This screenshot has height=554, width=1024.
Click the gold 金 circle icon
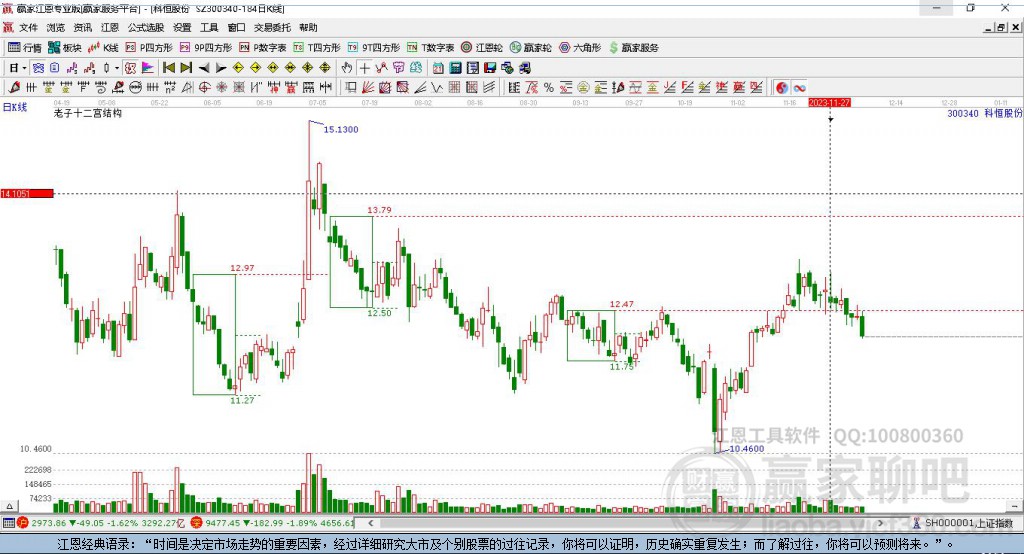click(x=583, y=88)
